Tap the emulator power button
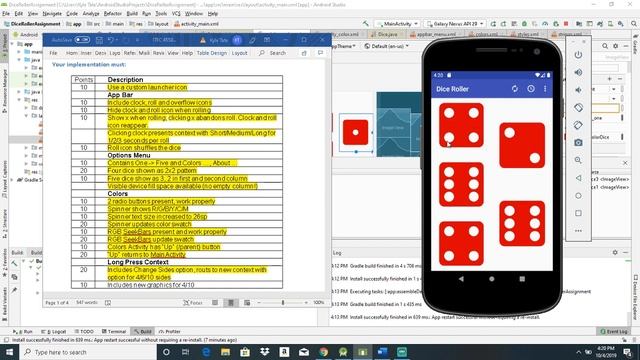This screenshot has width=640, height=360. click(x=578, y=55)
